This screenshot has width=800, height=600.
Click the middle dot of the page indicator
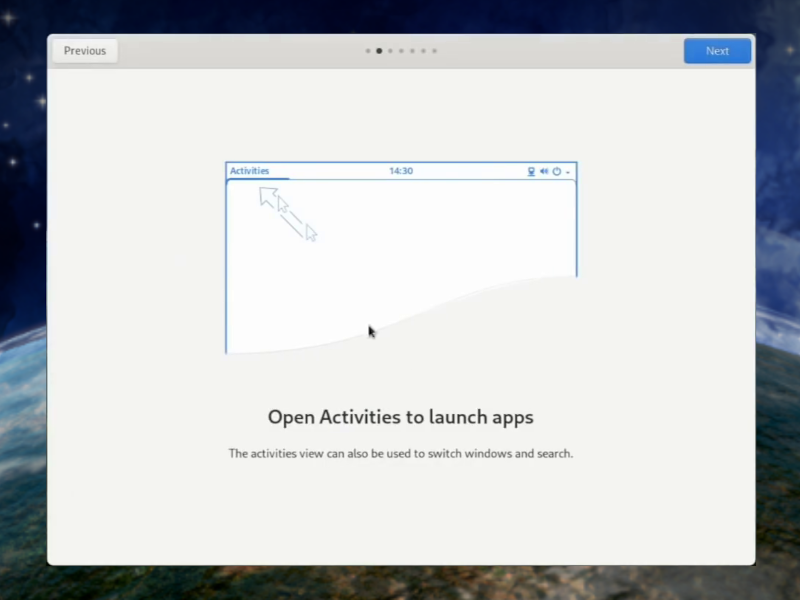coord(401,50)
